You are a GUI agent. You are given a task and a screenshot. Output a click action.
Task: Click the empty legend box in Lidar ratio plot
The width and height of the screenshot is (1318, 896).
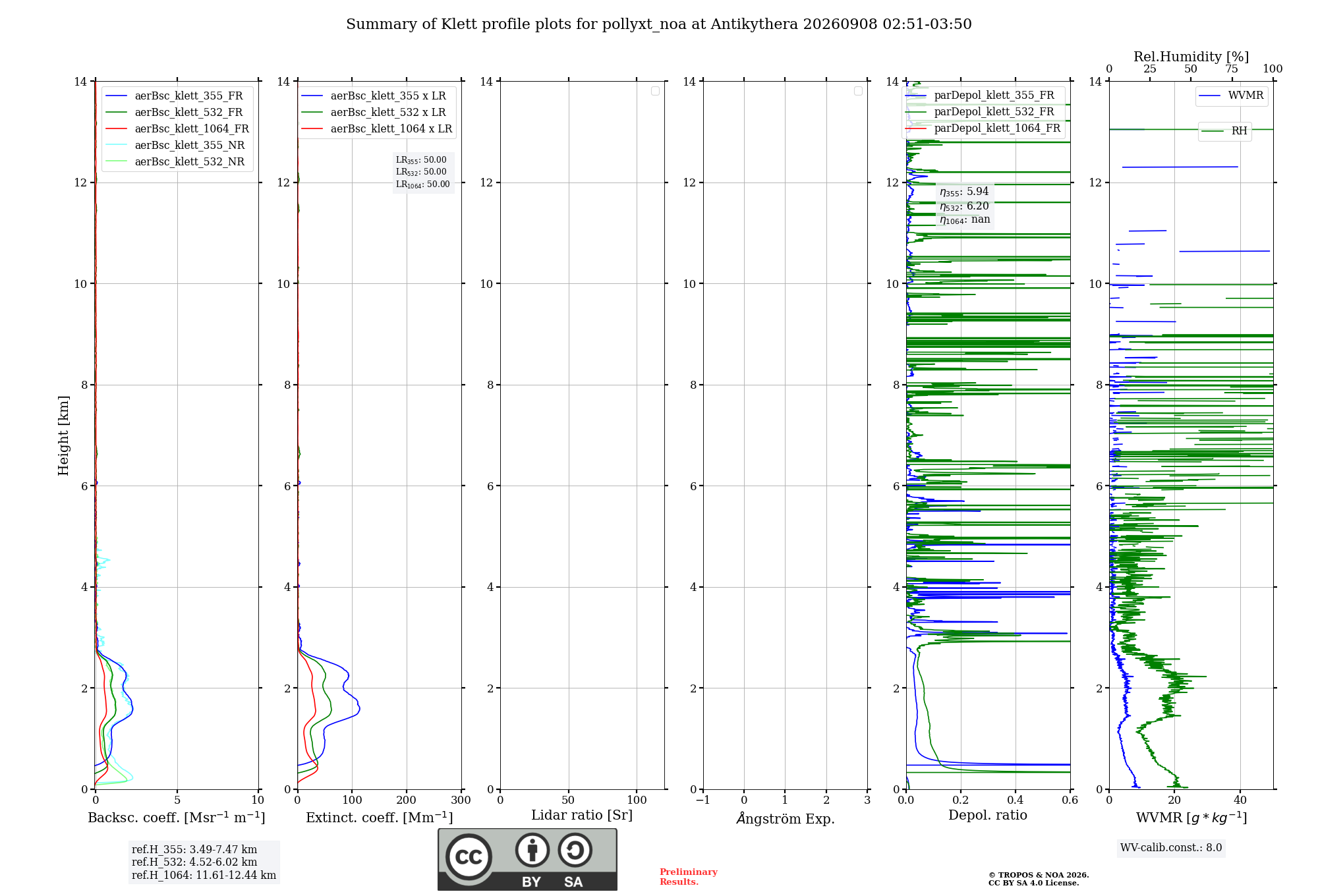(655, 91)
